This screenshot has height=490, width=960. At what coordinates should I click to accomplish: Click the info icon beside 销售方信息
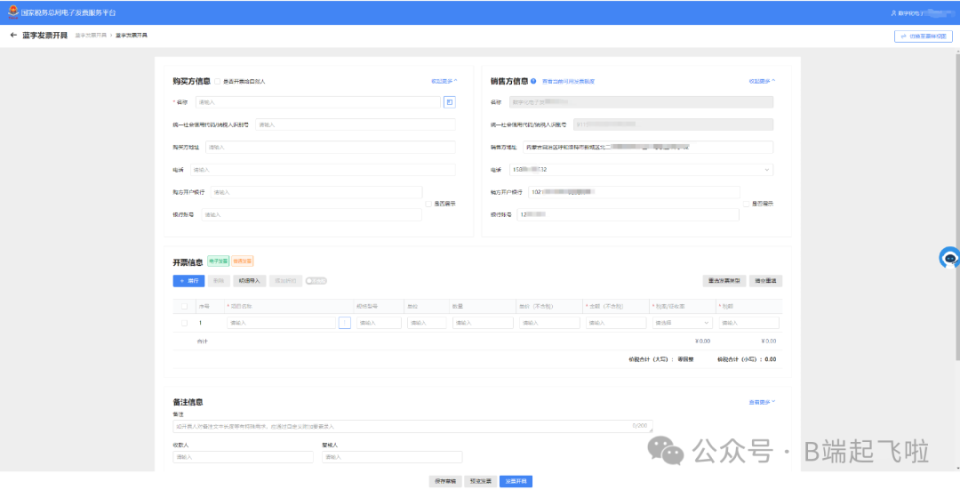(x=533, y=81)
